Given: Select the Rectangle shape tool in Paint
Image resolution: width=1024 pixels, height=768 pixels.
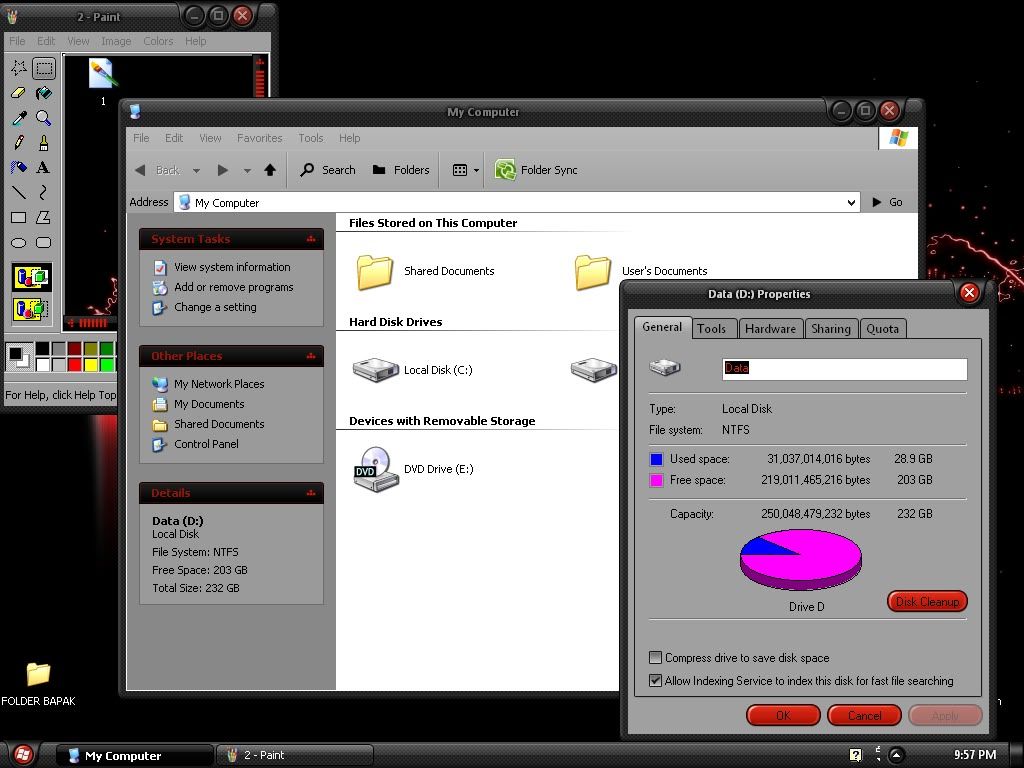Looking at the screenshot, I should pos(18,217).
